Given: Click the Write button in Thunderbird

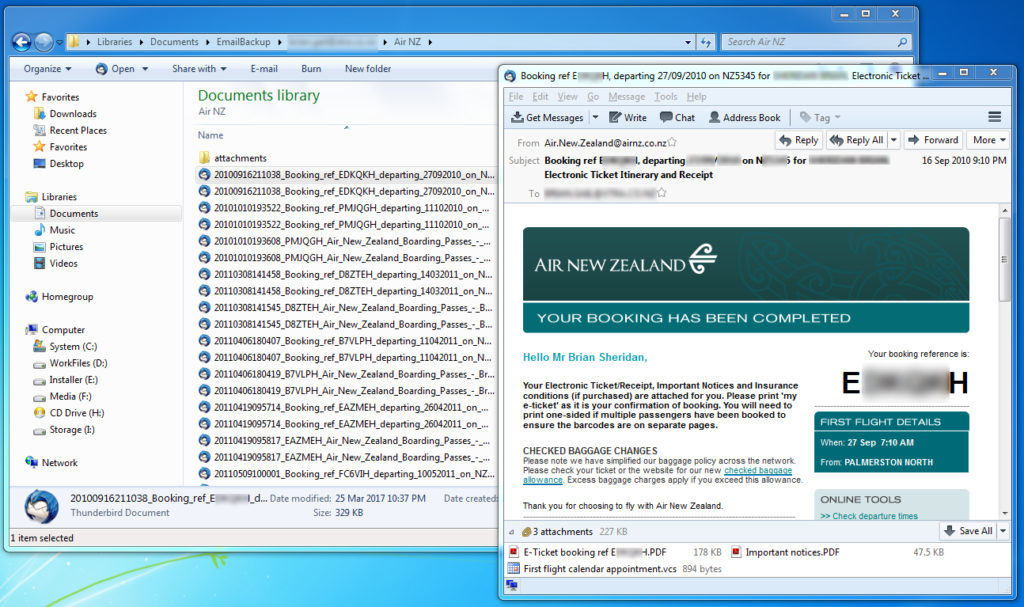Looking at the screenshot, I should [628, 118].
